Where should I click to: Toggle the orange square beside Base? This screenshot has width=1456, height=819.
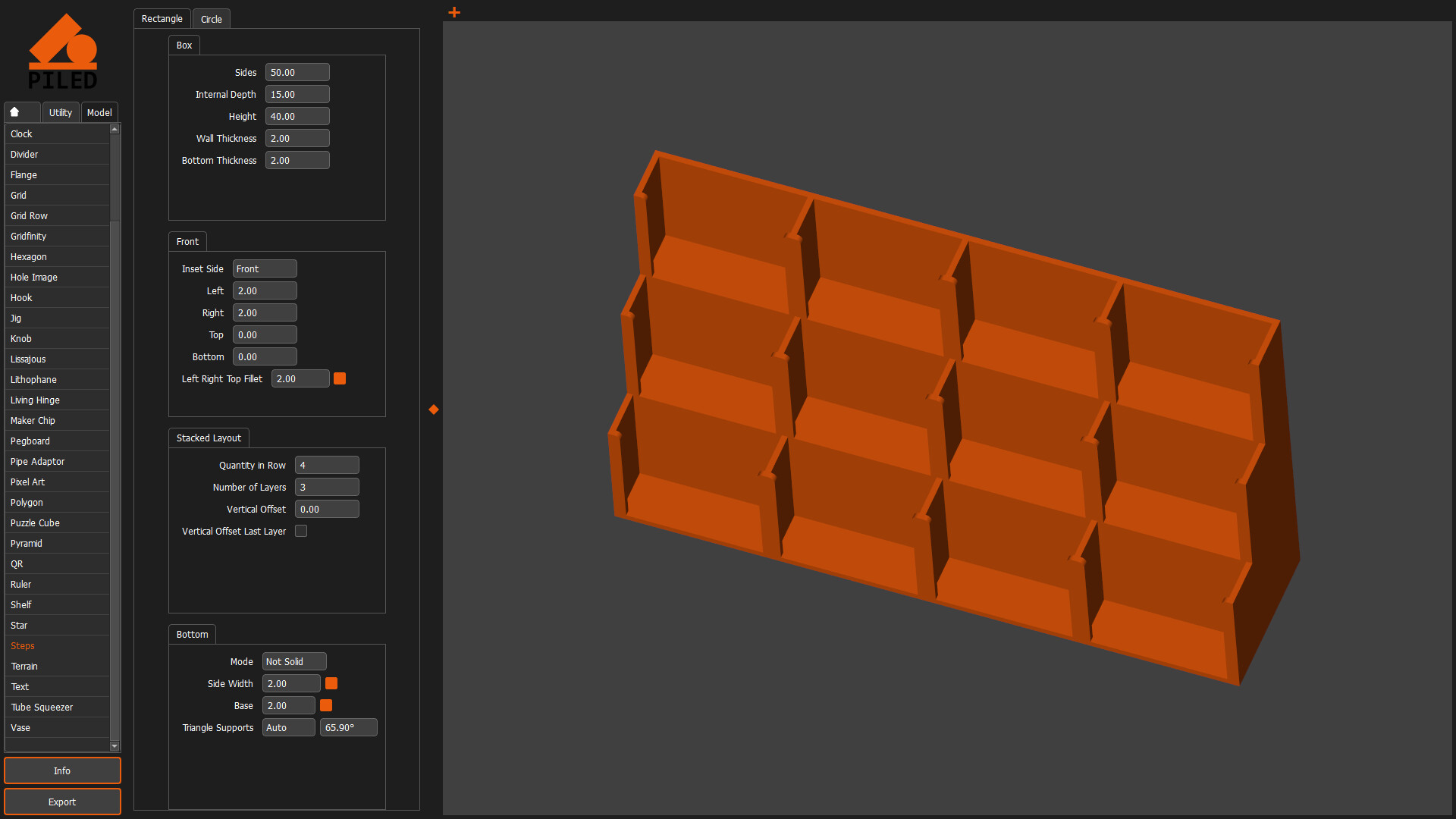click(x=326, y=705)
